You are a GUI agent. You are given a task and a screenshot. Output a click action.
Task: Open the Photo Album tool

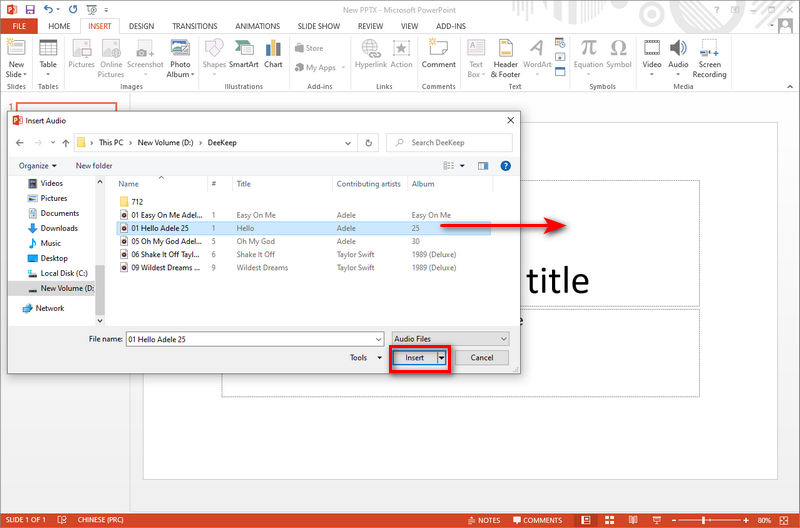pos(180,58)
